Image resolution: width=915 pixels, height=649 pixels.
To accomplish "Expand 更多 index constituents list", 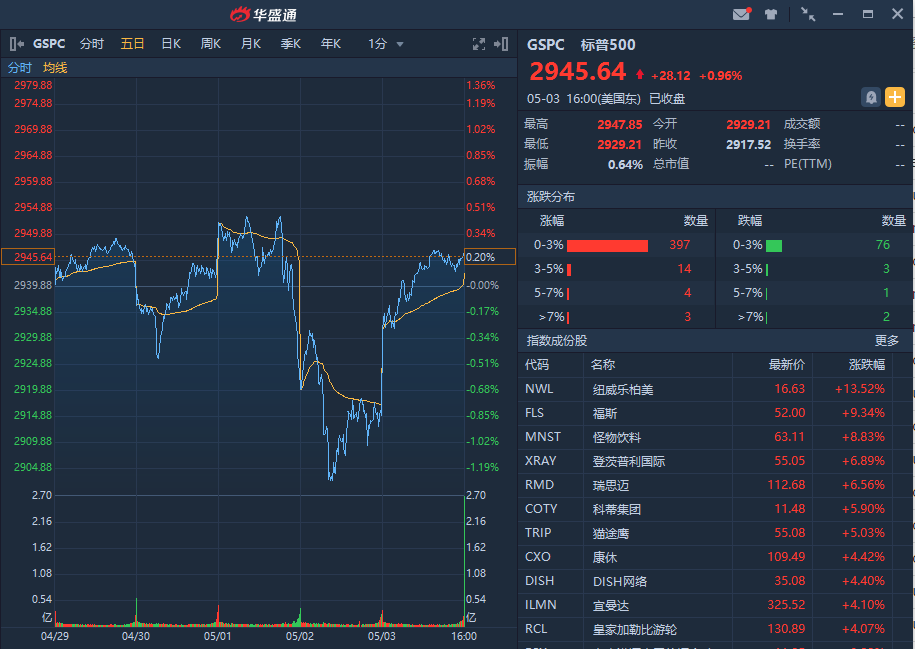I will (887, 341).
